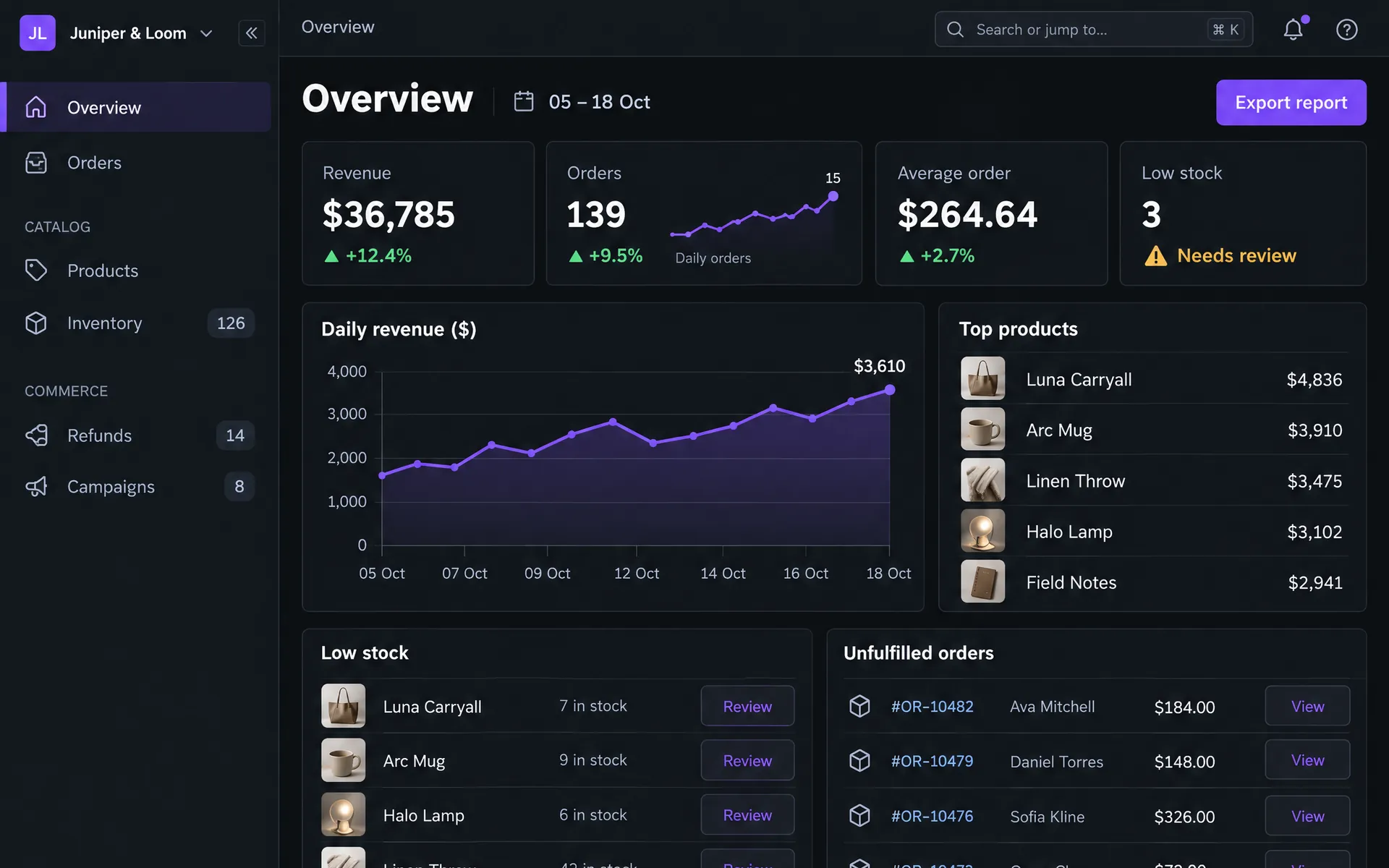Image resolution: width=1389 pixels, height=868 pixels.
Task: Click the megaphone icon next to Campaigns
Action: click(x=36, y=487)
